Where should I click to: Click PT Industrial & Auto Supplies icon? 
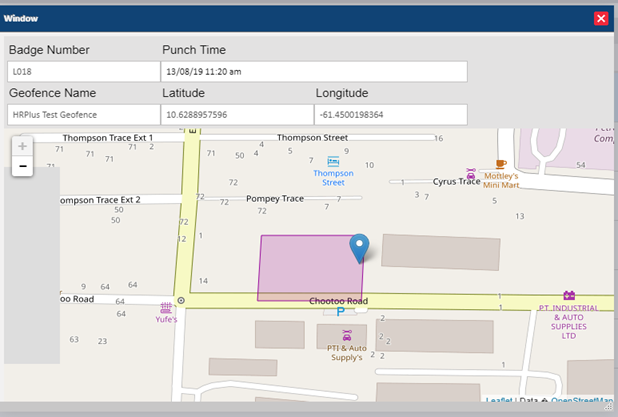point(569,295)
